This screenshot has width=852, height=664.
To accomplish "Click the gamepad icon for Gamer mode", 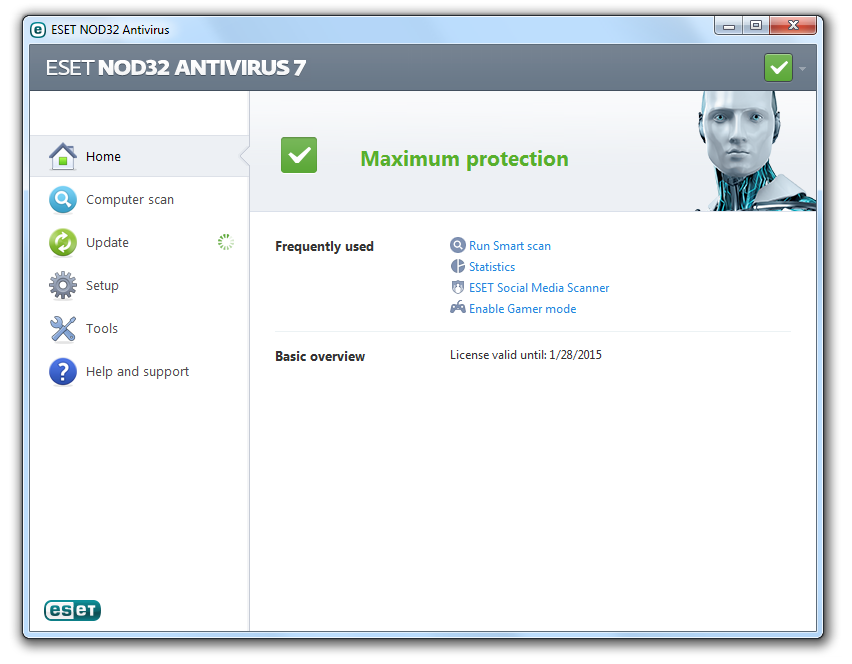I will (x=458, y=308).
